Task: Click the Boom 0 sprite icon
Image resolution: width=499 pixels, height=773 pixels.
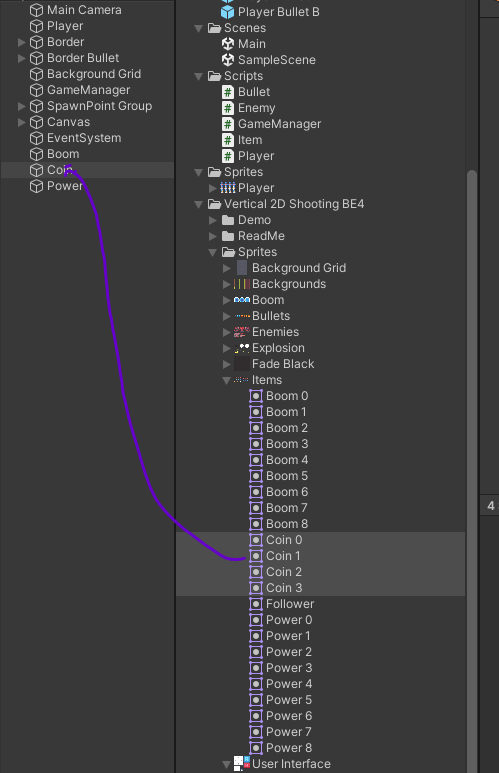Action: [x=256, y=396]
